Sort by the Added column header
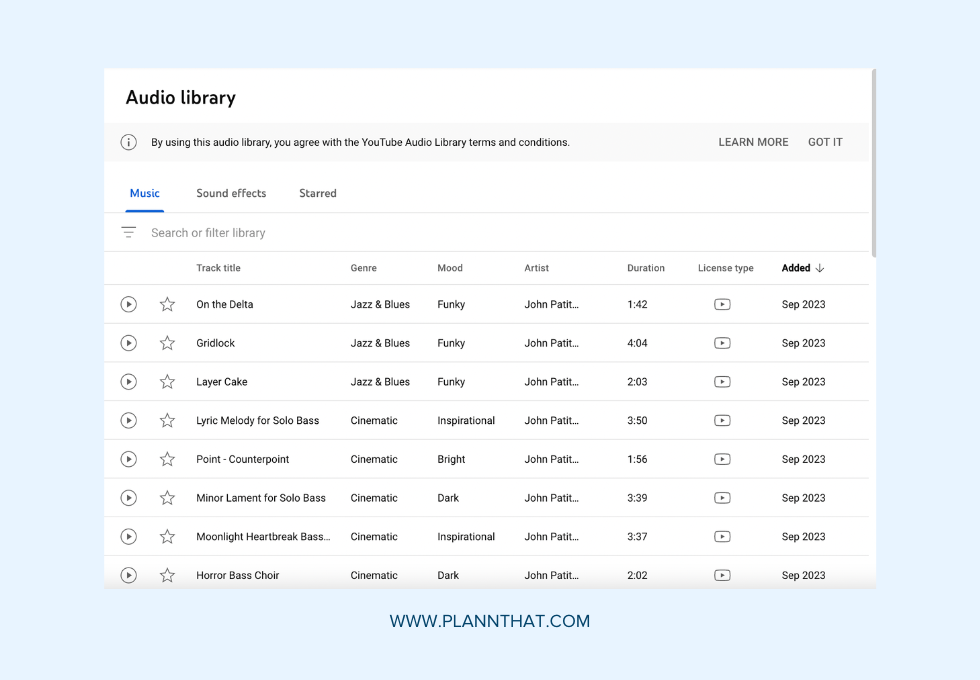The image size is (980, 680). click(x=803, y=268)
